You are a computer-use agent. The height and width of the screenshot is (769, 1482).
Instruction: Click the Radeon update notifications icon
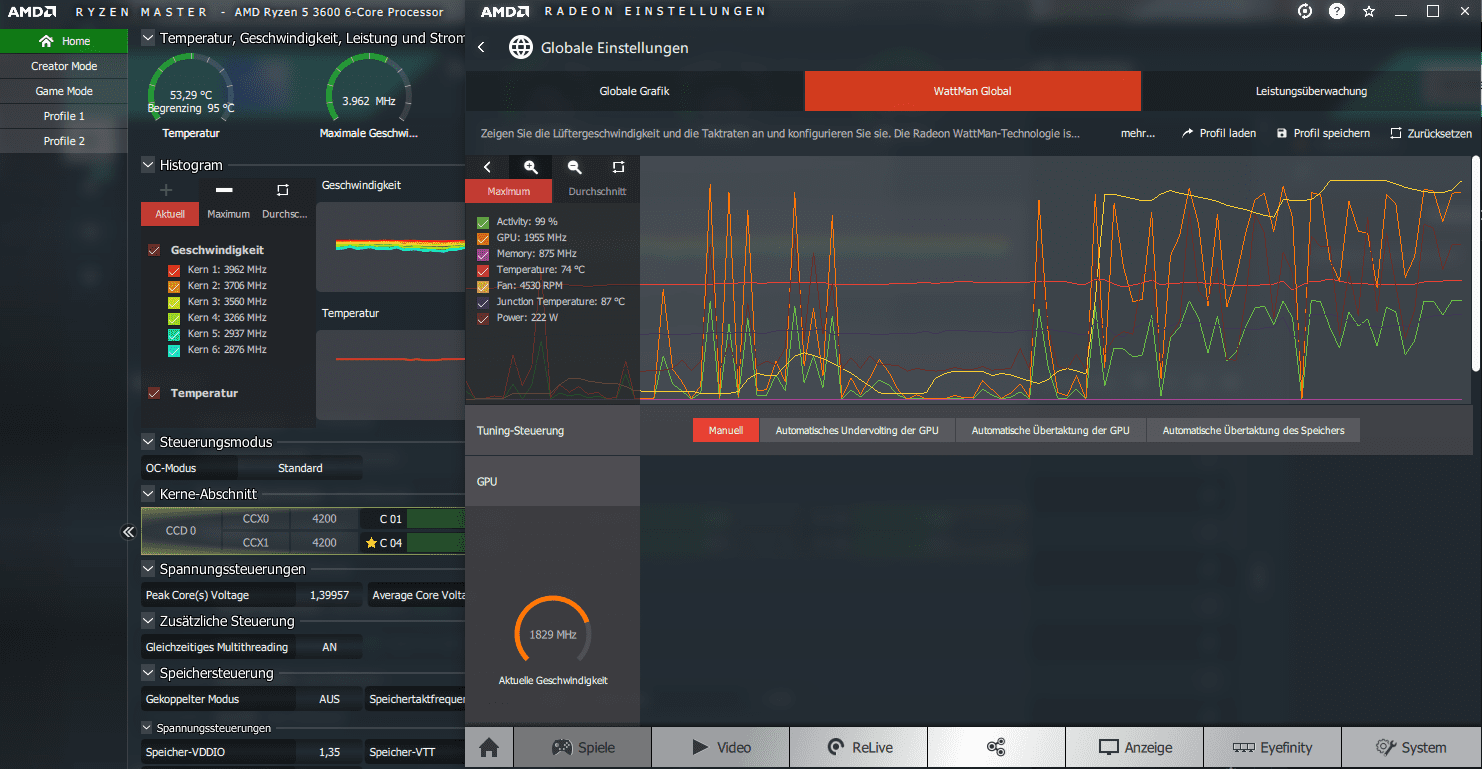1305,11
